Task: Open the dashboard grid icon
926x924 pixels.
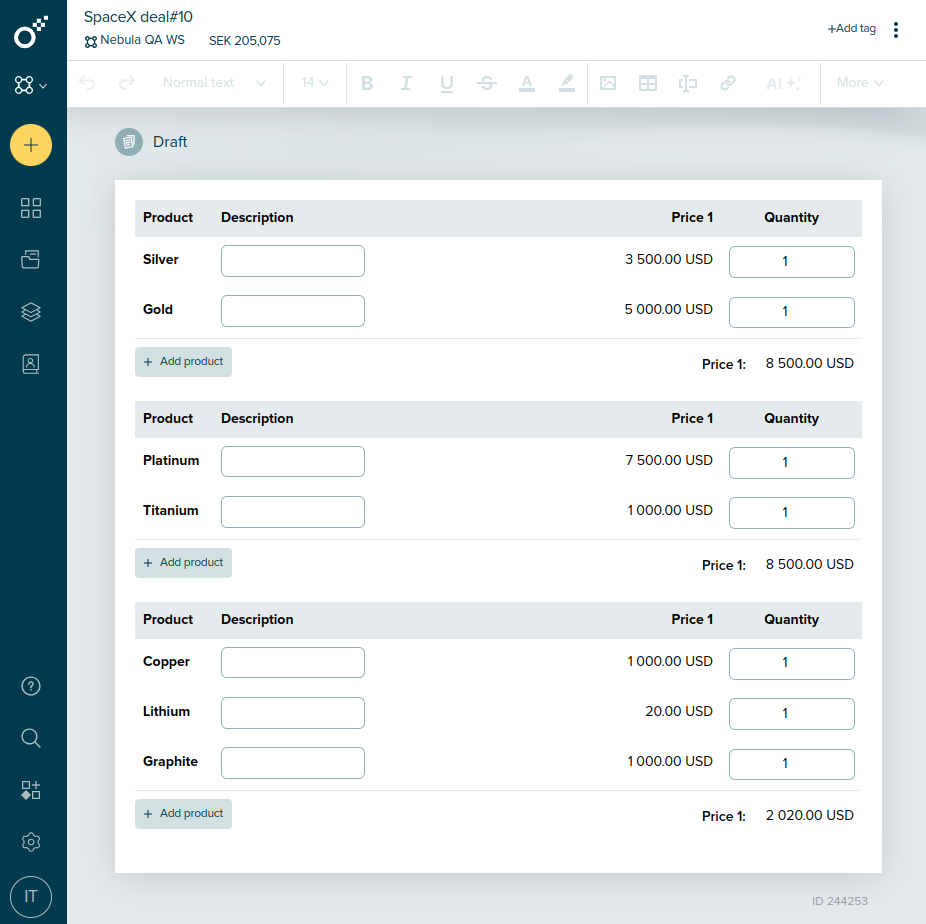Action: point(31,208)
